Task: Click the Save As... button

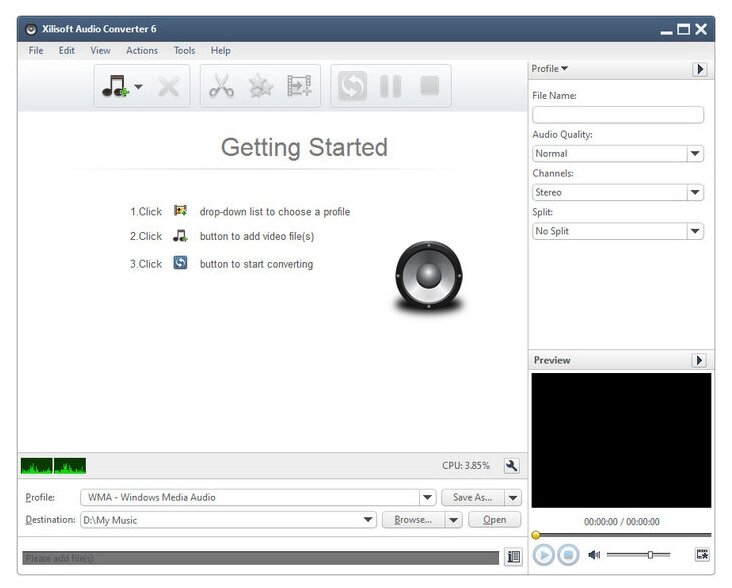Action: click(472, 497)
